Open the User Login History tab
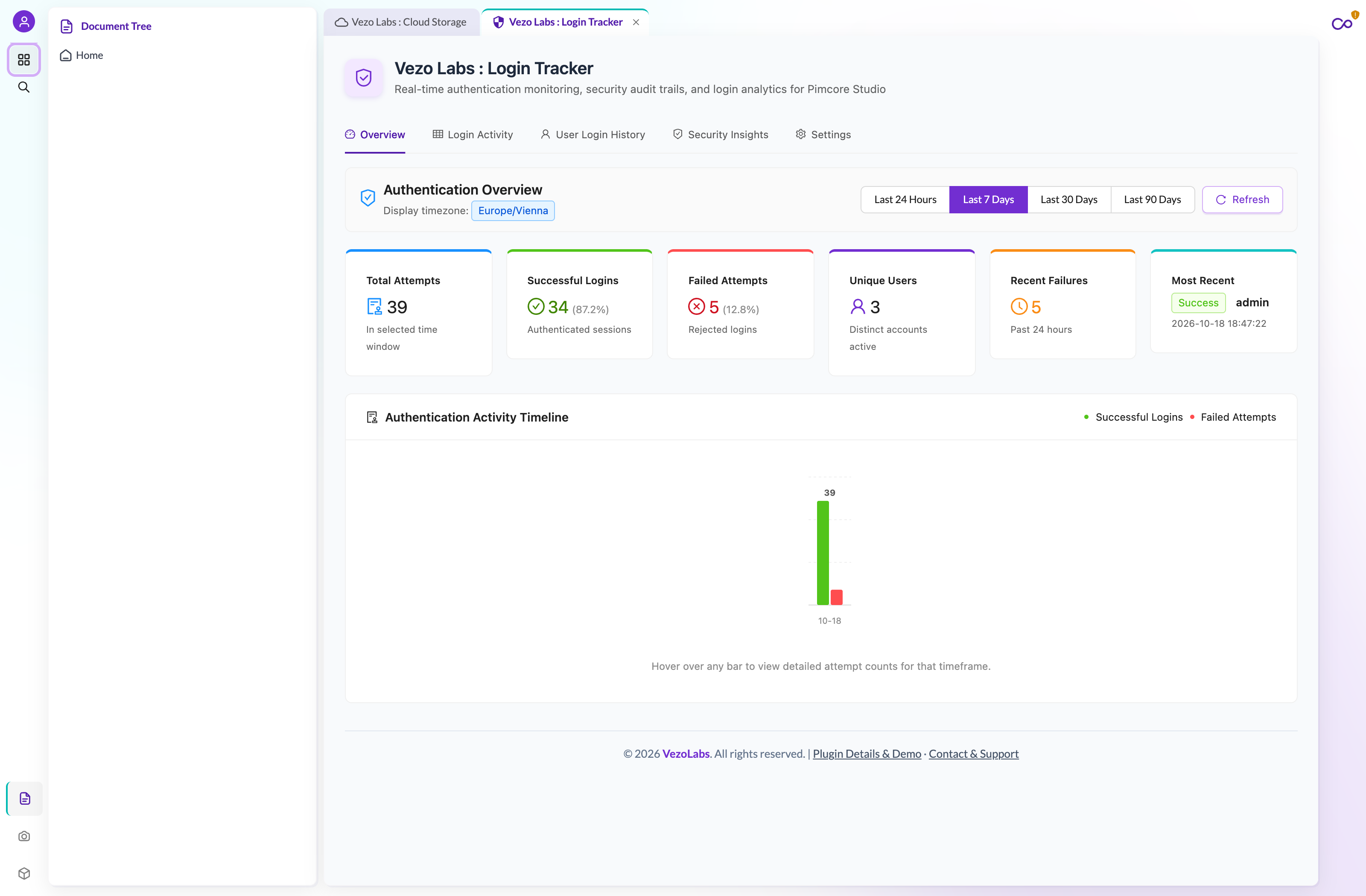The height and width of the screenshot is (896, 1366). pyautogui.click(x=593, y=134)
